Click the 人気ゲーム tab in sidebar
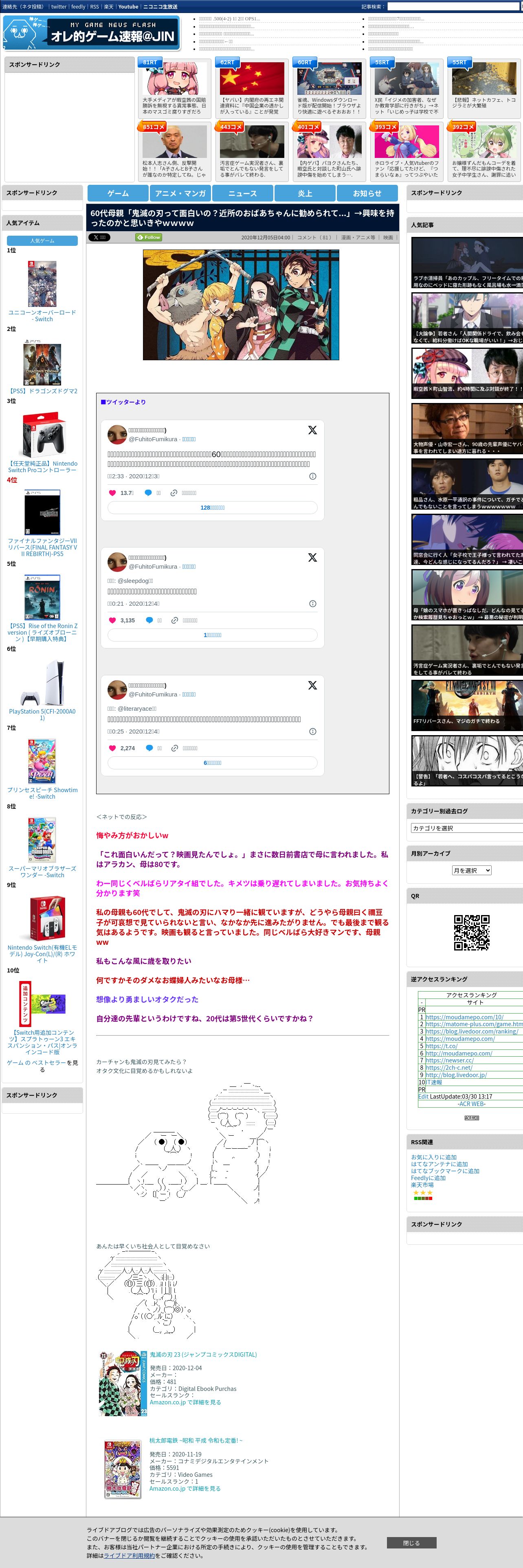The height and width of the screenshot is (1568, 523). coord(42,241)
